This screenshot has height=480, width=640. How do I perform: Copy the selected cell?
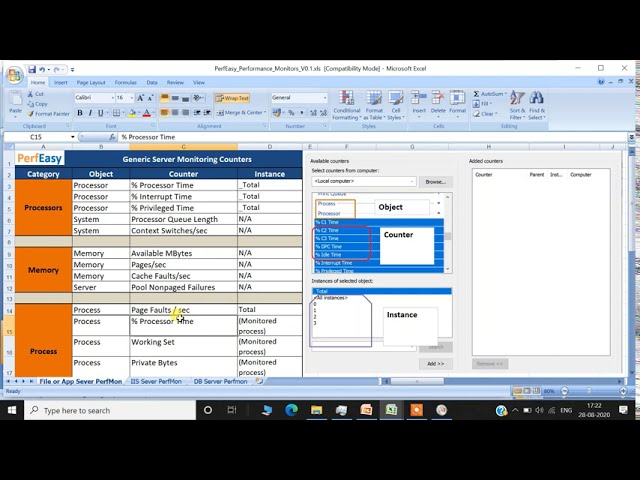[38, 104]
